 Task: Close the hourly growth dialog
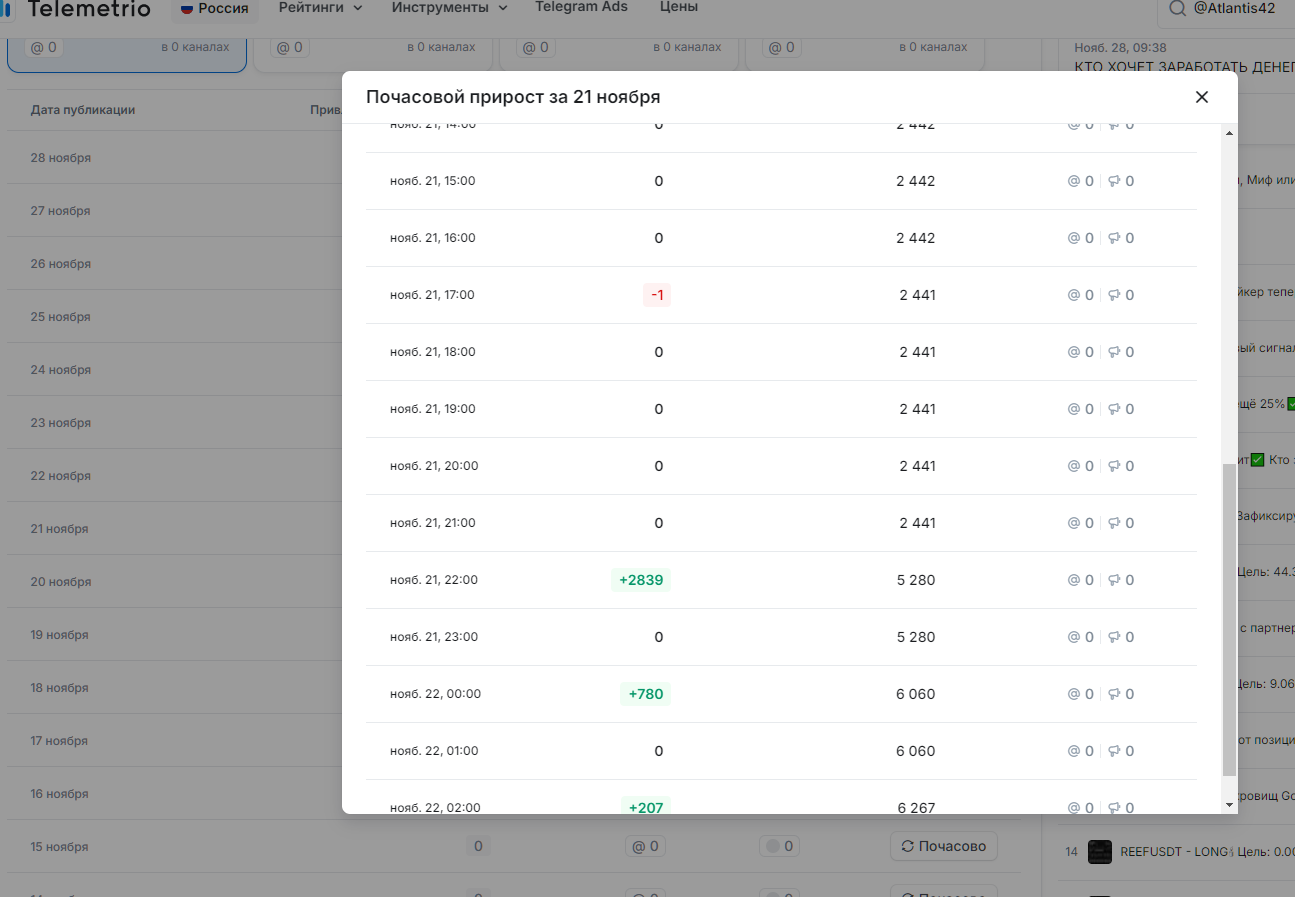[1202, 97]
